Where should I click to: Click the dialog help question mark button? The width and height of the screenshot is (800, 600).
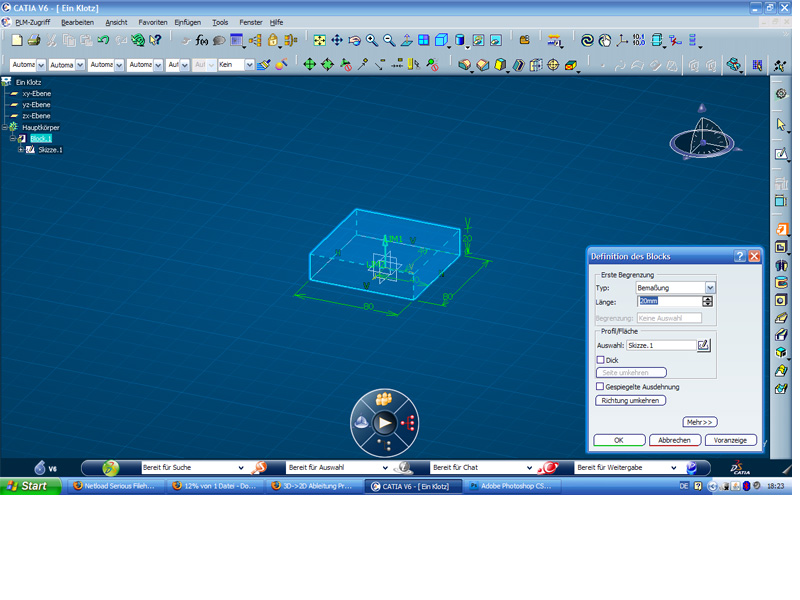(740, 256)
